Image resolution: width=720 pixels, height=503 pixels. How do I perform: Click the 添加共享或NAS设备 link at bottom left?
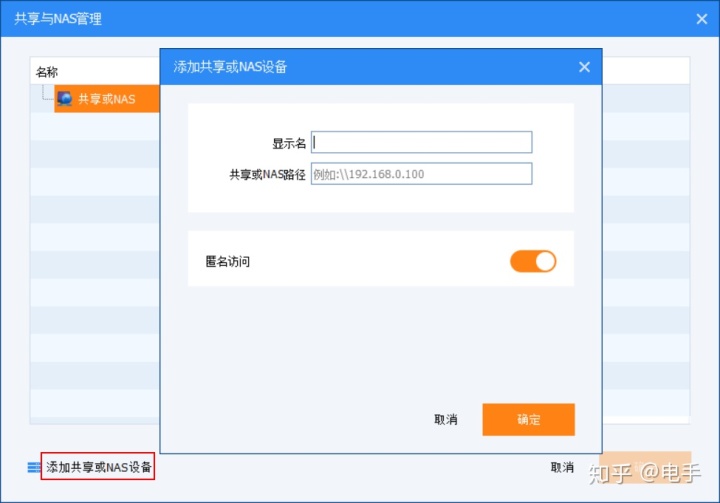(98, 467)
